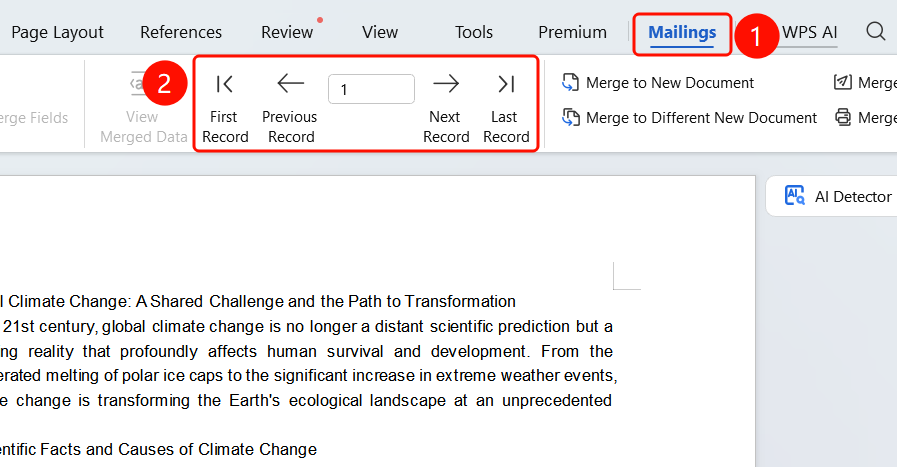
Task: Advance to the Next Record
Action: (x=446, y=109)
